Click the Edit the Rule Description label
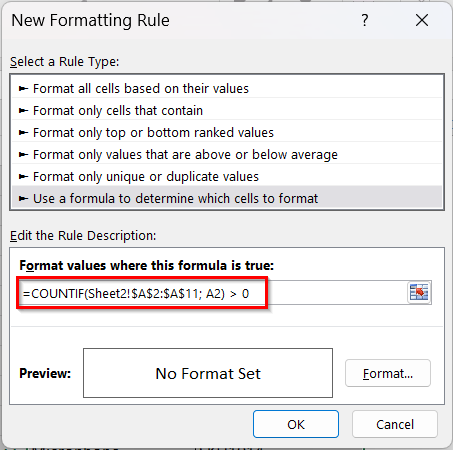 tap(83, 236)
